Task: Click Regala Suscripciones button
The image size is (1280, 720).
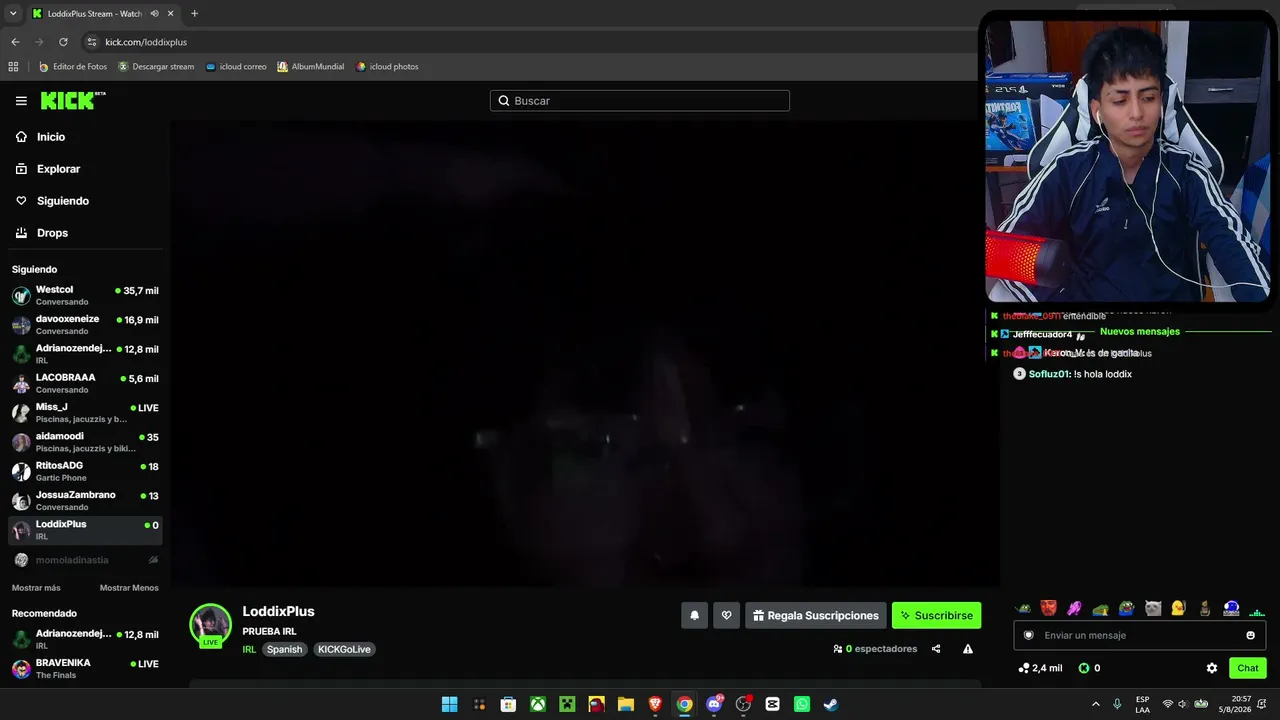Action: coord(816,616)
